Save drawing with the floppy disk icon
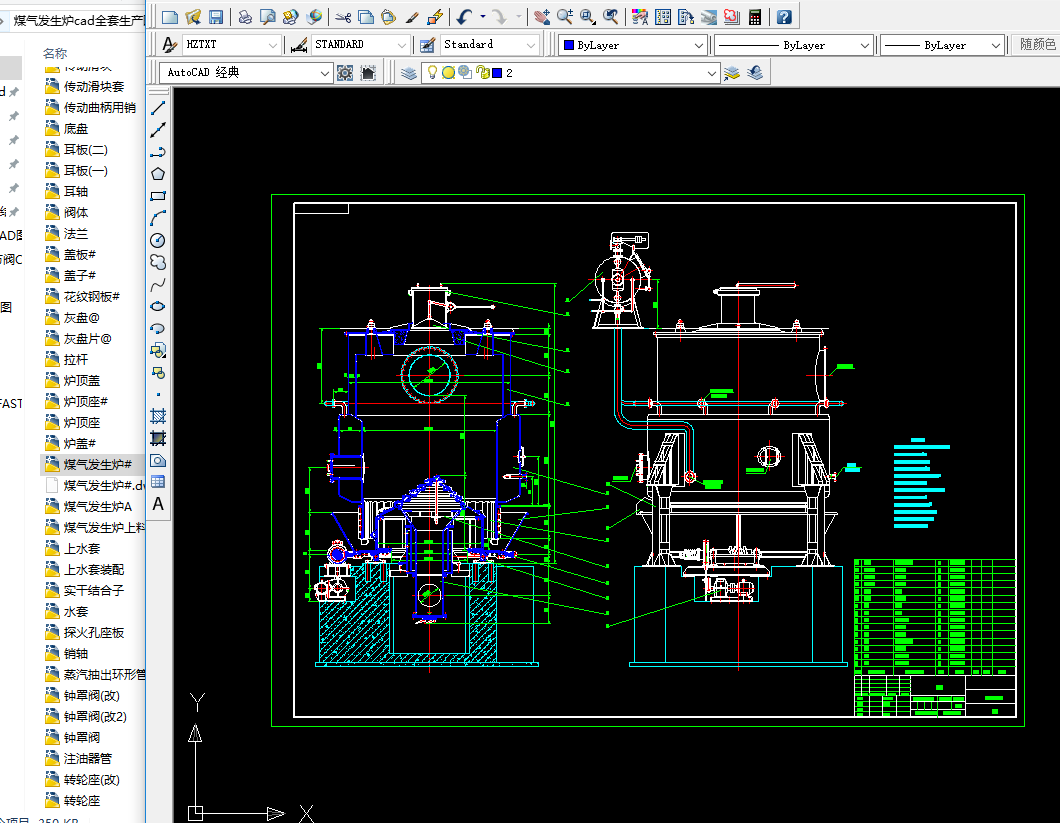This screenshot has width=1060, height=823. tap(216, 17)
